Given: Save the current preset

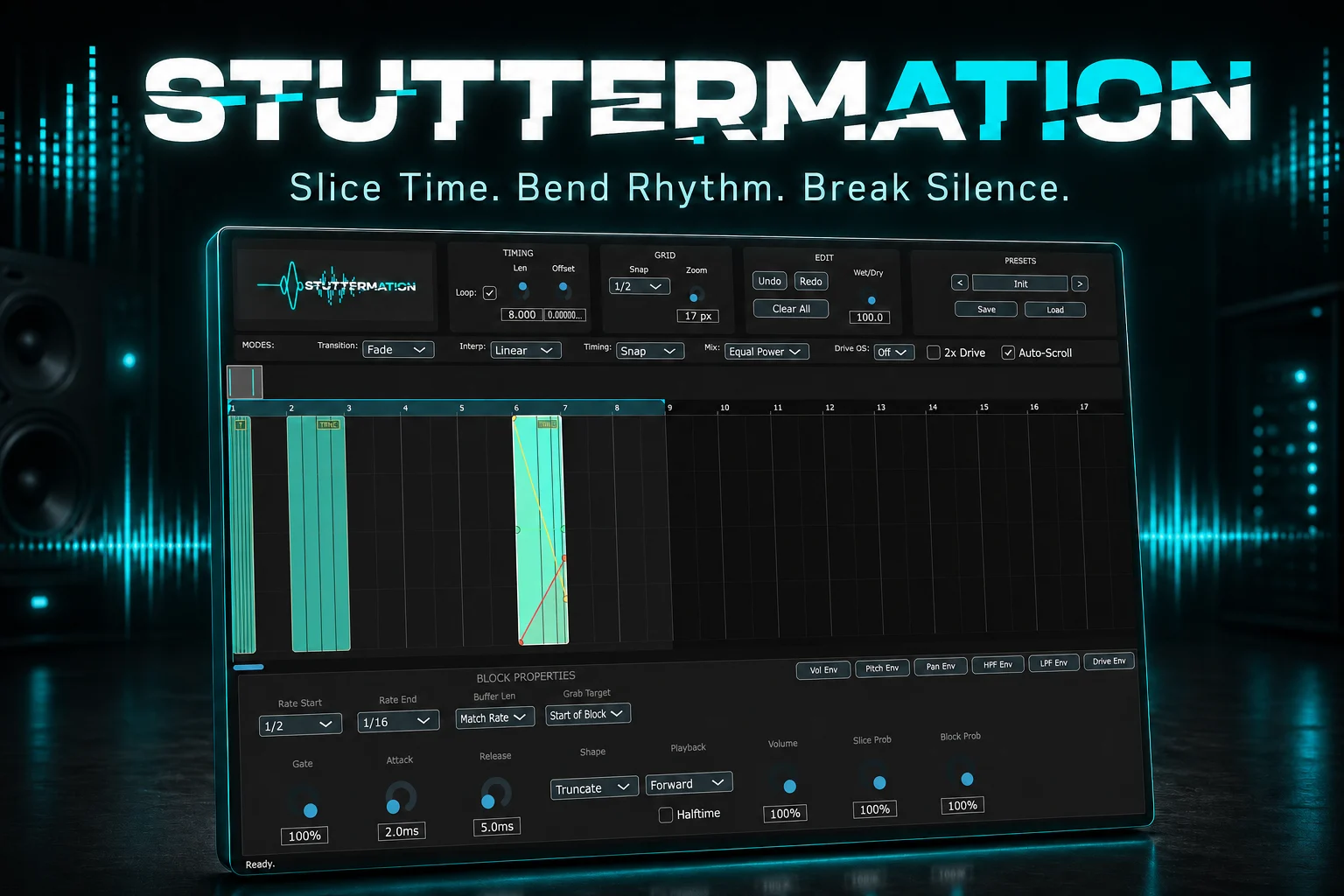Looking at the screenshot, I should point(986,310).
